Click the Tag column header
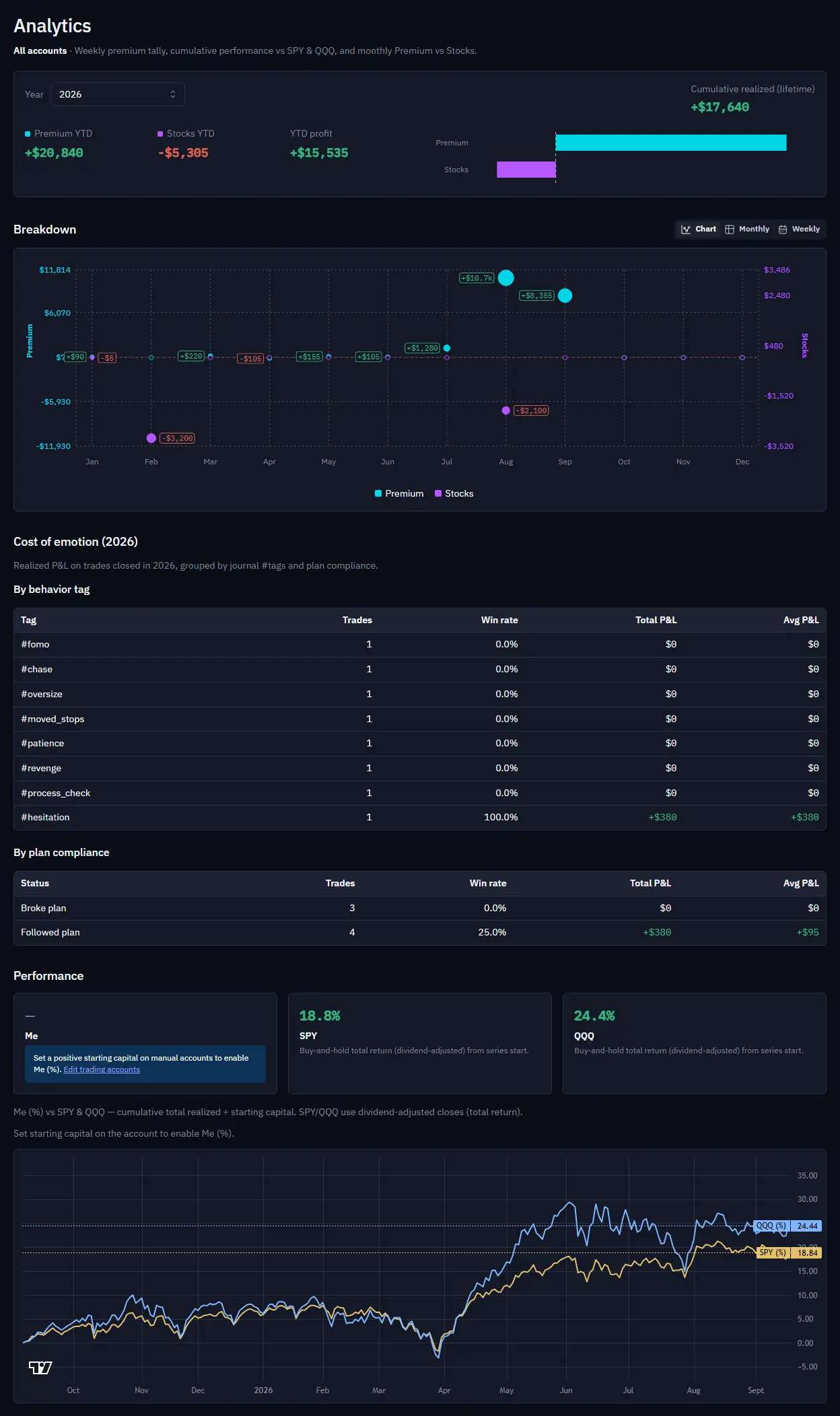This screenshot has height=1416, width=840. (28, 620)
